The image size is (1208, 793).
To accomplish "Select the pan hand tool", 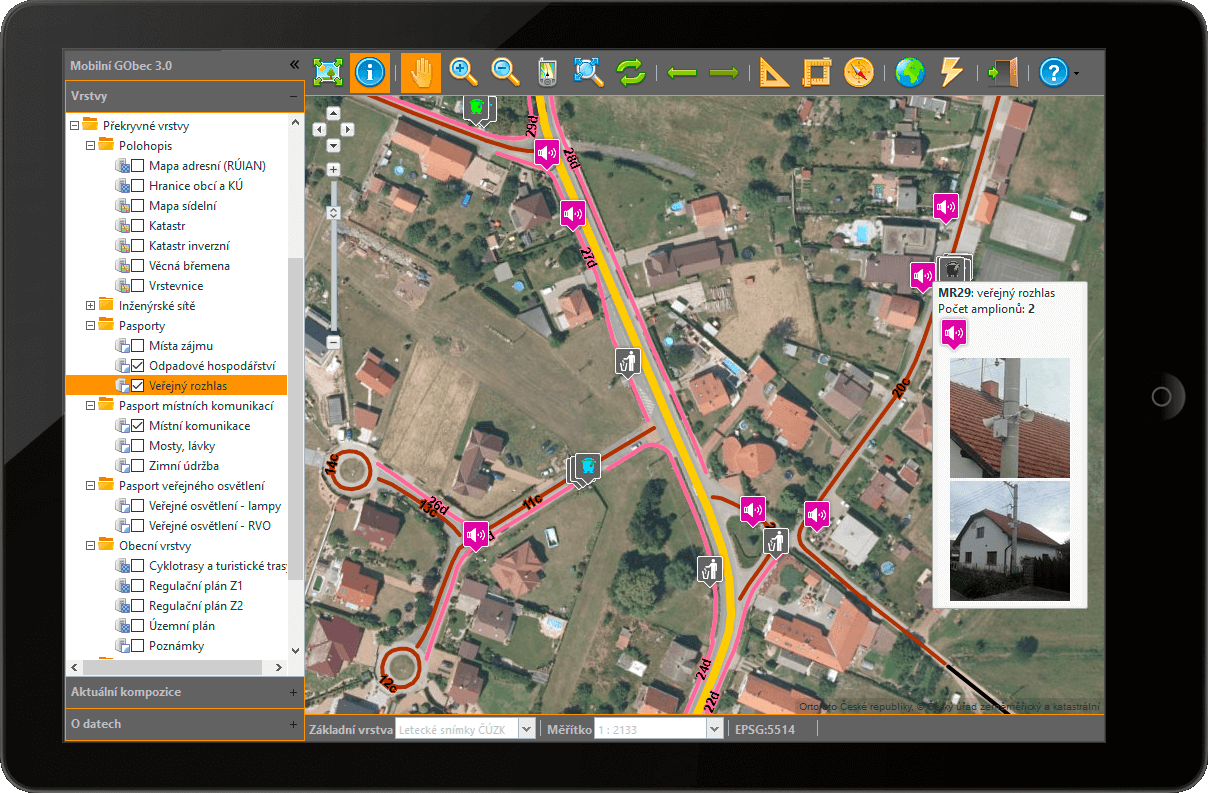I will click(x=421, y=72).
